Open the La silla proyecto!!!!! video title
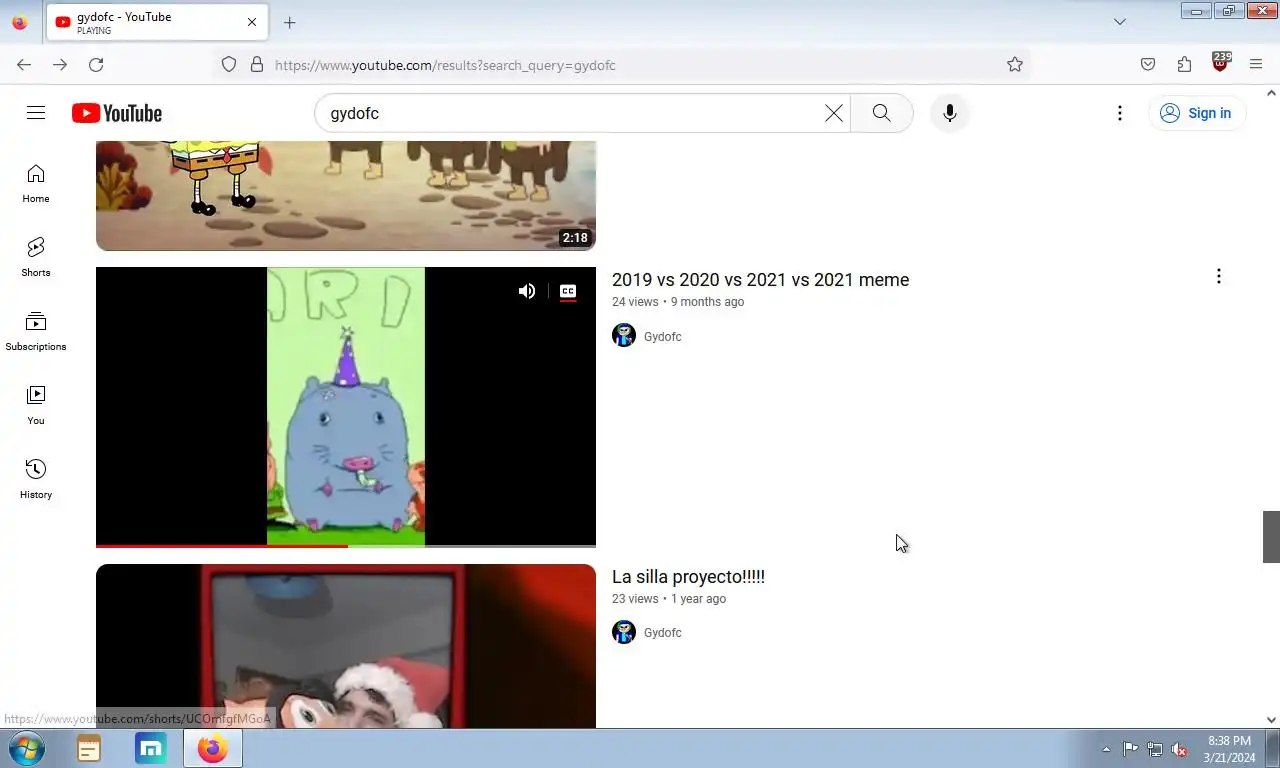 coord(688,577)
